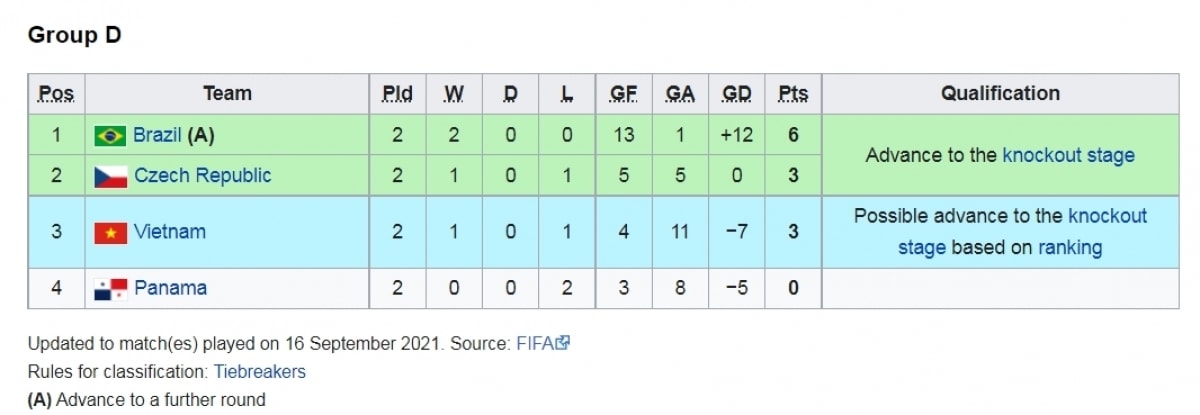Click the GA column header abbreviation
This screenshot has height=415, width=1200.
pos(680,94)
